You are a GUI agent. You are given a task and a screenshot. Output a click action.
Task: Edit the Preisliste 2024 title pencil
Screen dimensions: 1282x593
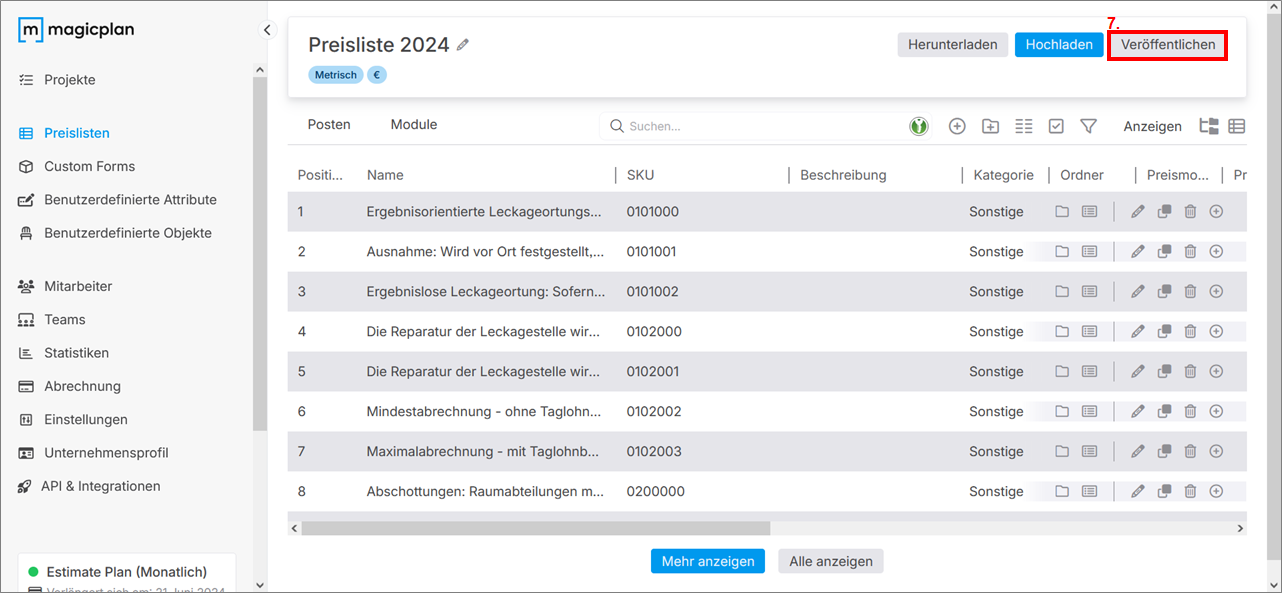pyautogui.click(x=463, y=45)
